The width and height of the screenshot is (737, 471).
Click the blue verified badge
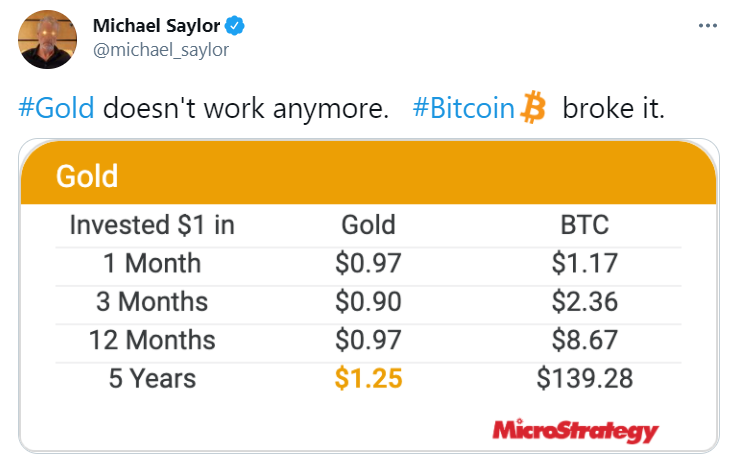pos(235,26)
